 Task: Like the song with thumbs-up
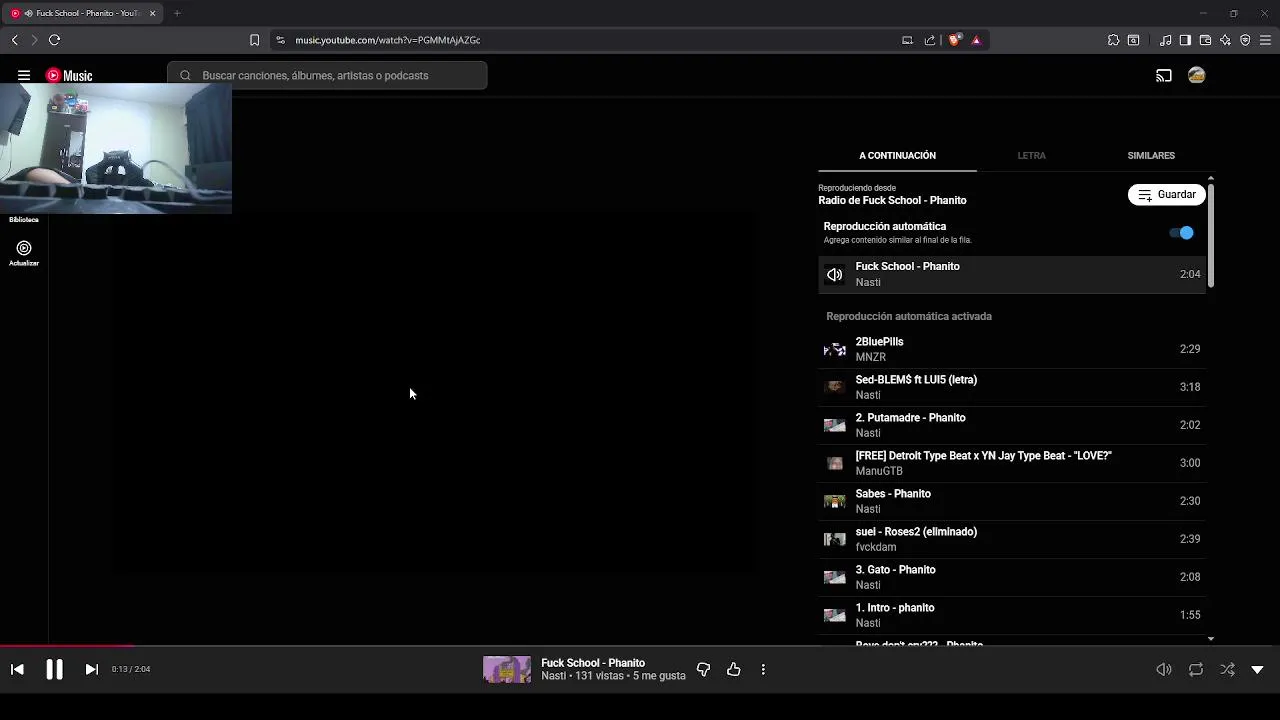tap(734, 669)
